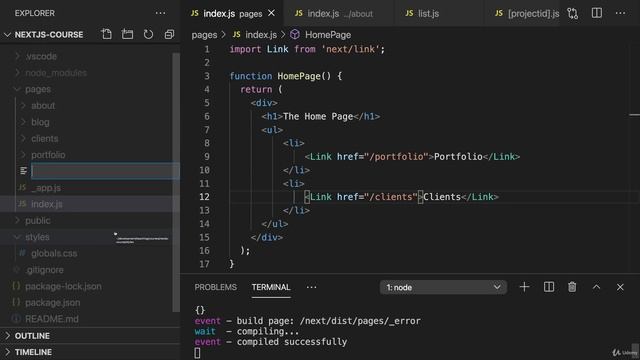Expand the about folder
Screen dimensions: 640x360
[23, 105]
